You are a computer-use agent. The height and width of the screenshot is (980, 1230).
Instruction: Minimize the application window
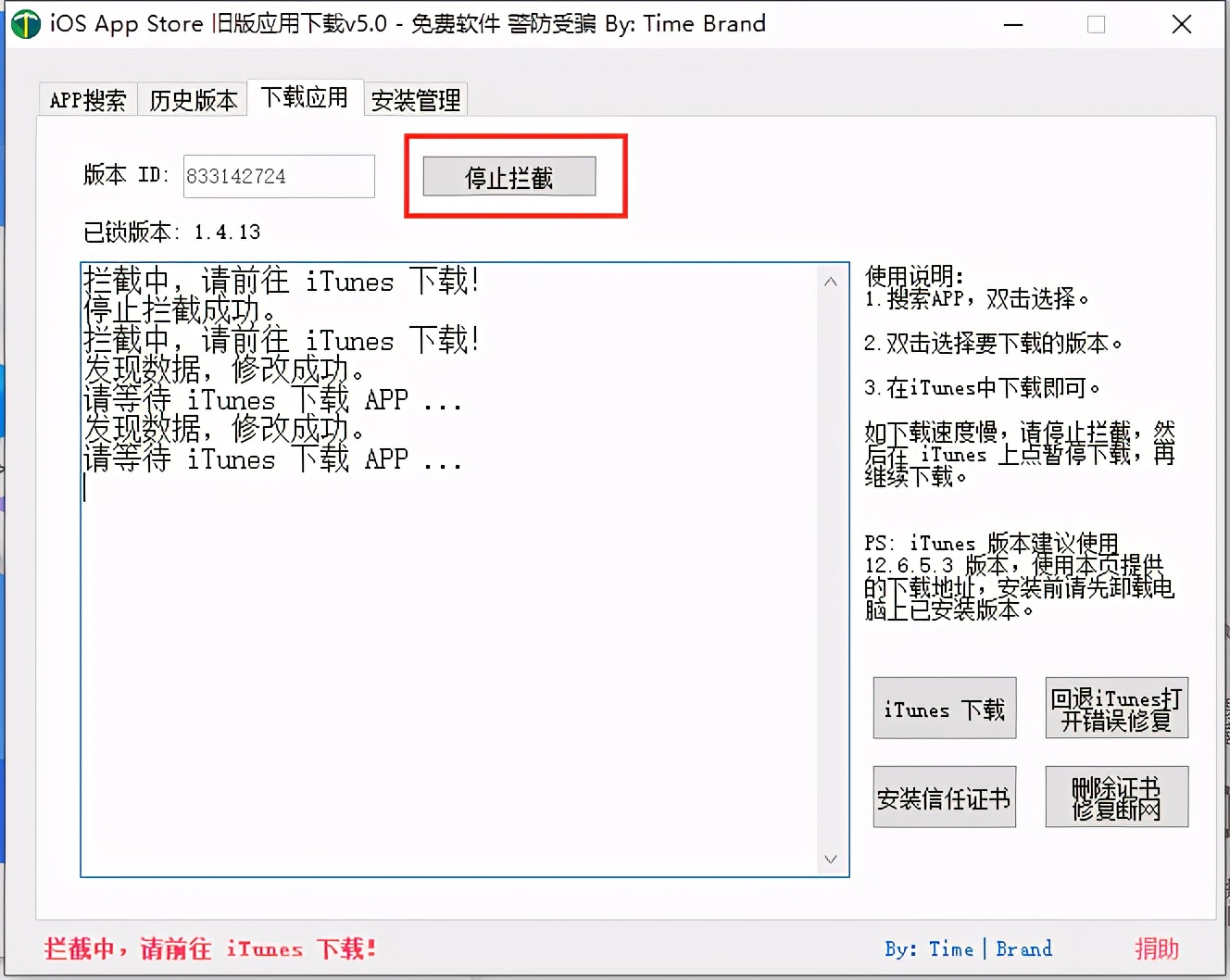(x=1013, y=25)
